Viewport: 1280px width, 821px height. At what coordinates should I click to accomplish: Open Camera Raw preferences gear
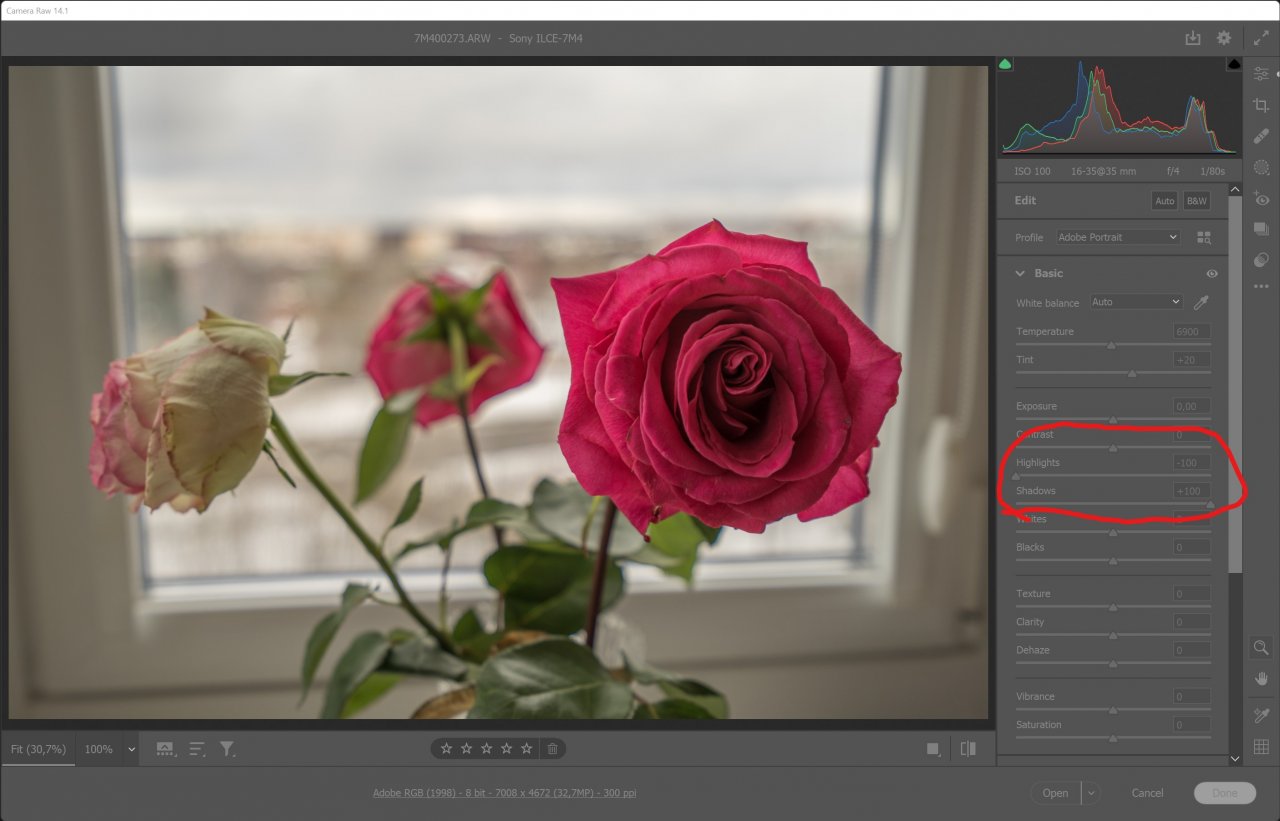[1224, 38]
